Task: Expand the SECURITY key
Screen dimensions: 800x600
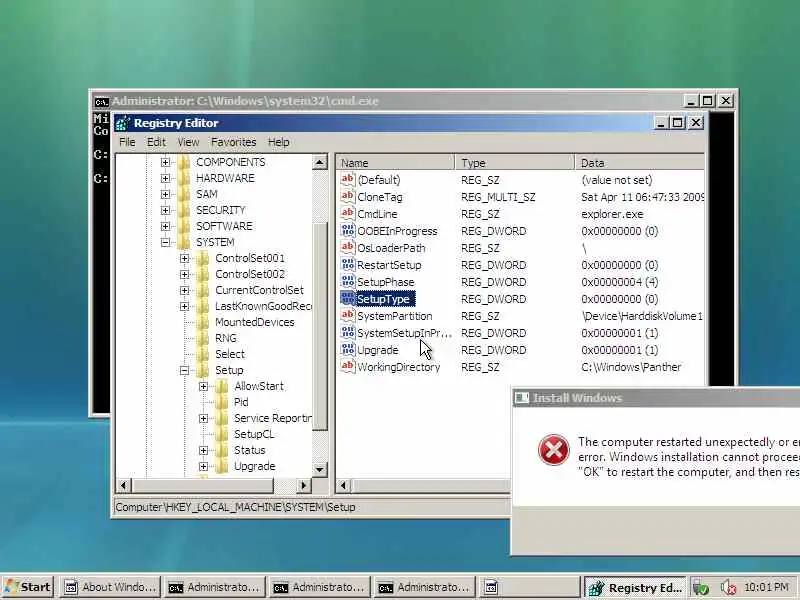Action: point(165,210)
